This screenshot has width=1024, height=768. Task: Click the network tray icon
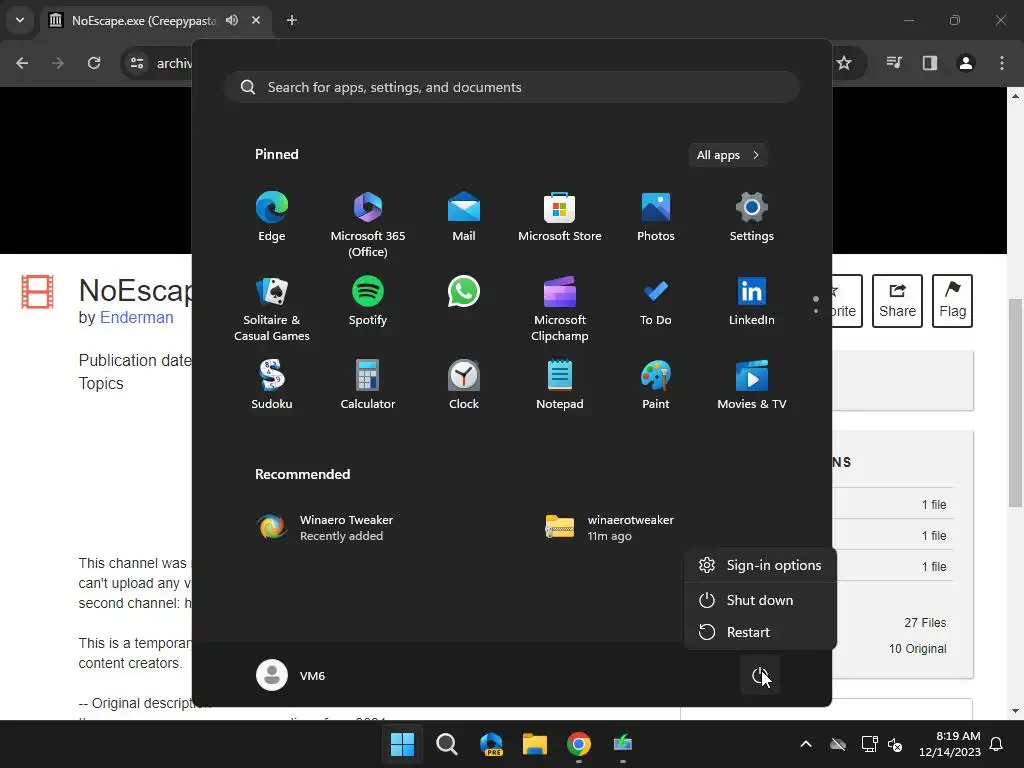click(869, 744)
